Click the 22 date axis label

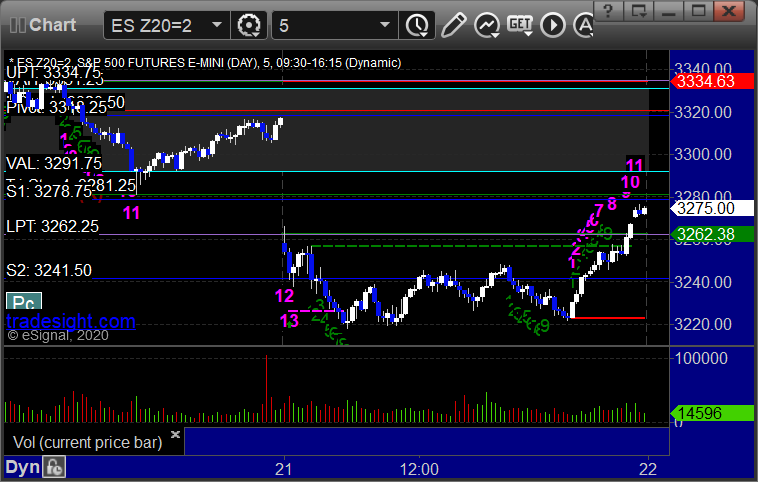point(648,469)
